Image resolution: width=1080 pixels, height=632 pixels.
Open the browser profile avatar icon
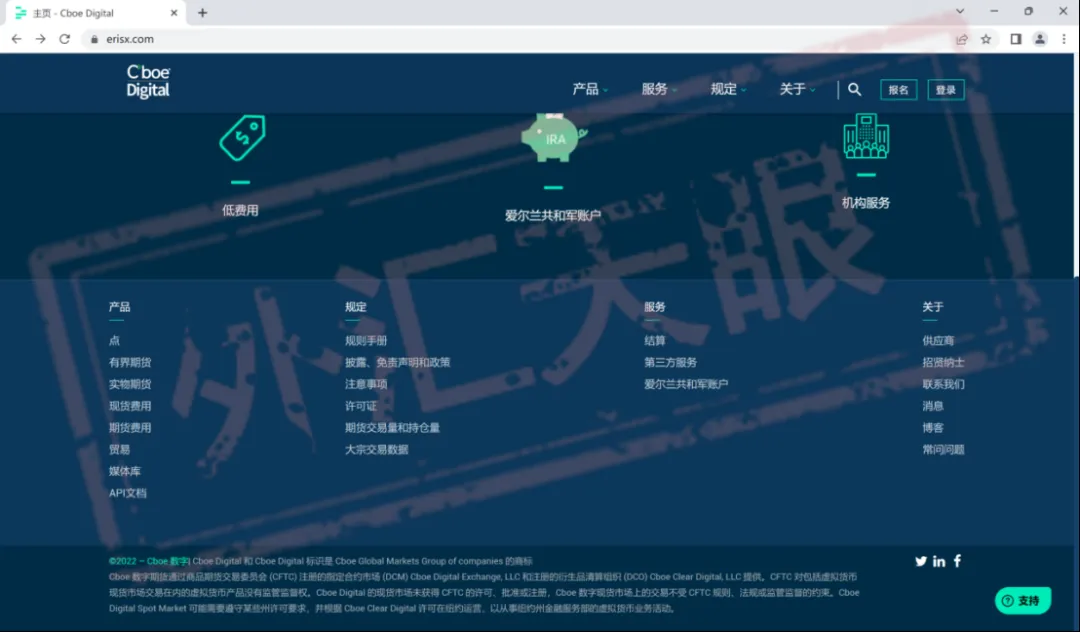tap(1040, 39)
